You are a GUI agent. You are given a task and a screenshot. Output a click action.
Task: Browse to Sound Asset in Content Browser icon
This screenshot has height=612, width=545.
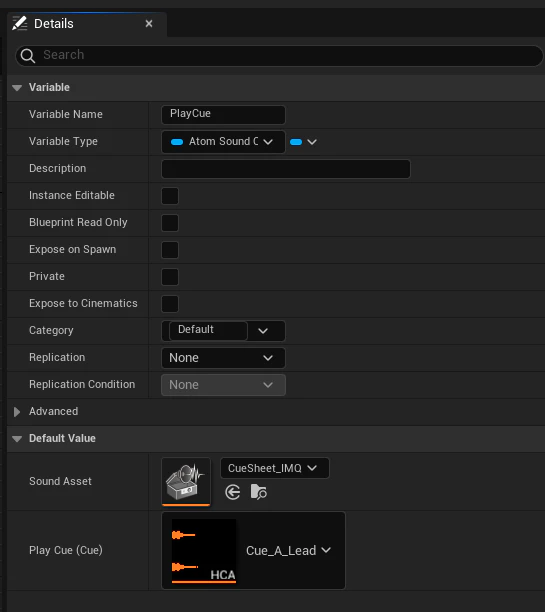click(258, 492)
